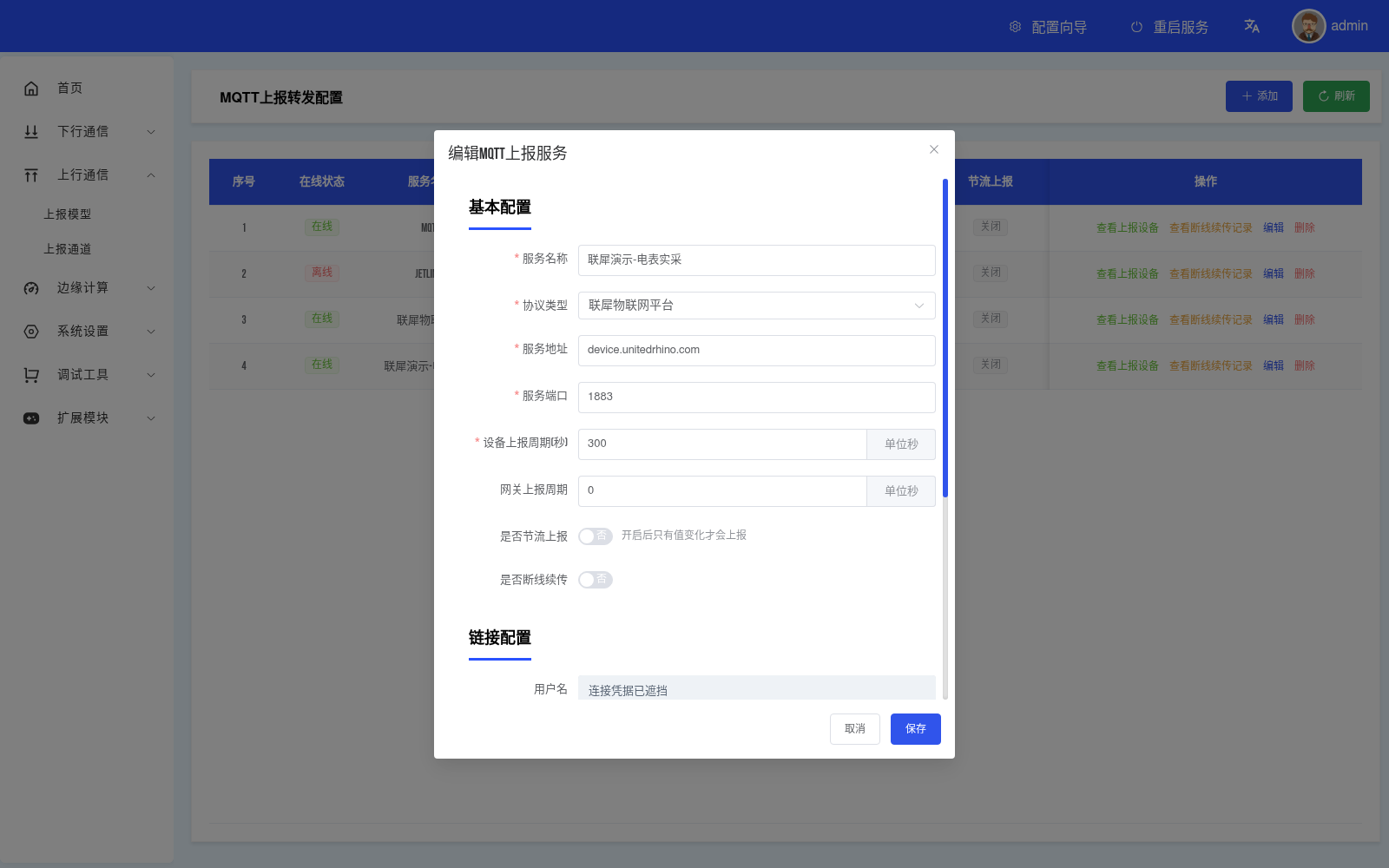Click the 离线 status tag in row 2
The height and width of the screenshot is (868, 1389).
(x=322, y=273)
